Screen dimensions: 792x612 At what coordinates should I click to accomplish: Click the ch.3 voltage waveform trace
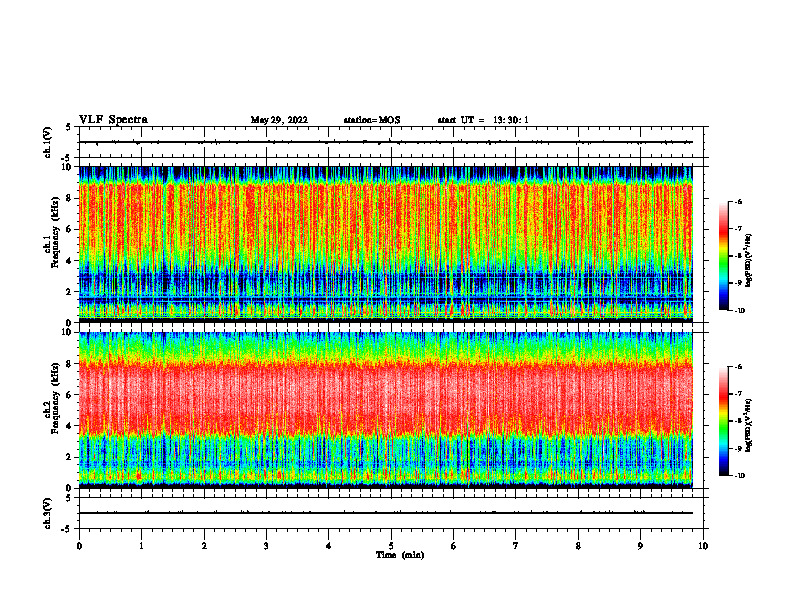coord(385,513)
